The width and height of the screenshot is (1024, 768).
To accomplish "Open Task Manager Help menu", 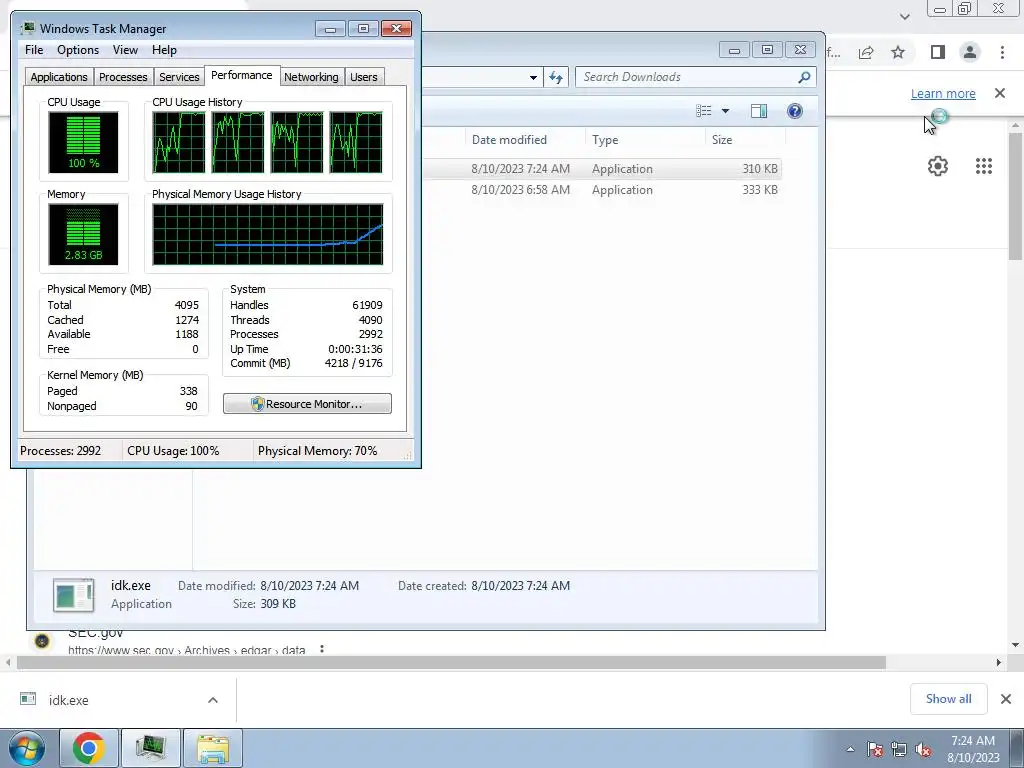I will 164,50.
